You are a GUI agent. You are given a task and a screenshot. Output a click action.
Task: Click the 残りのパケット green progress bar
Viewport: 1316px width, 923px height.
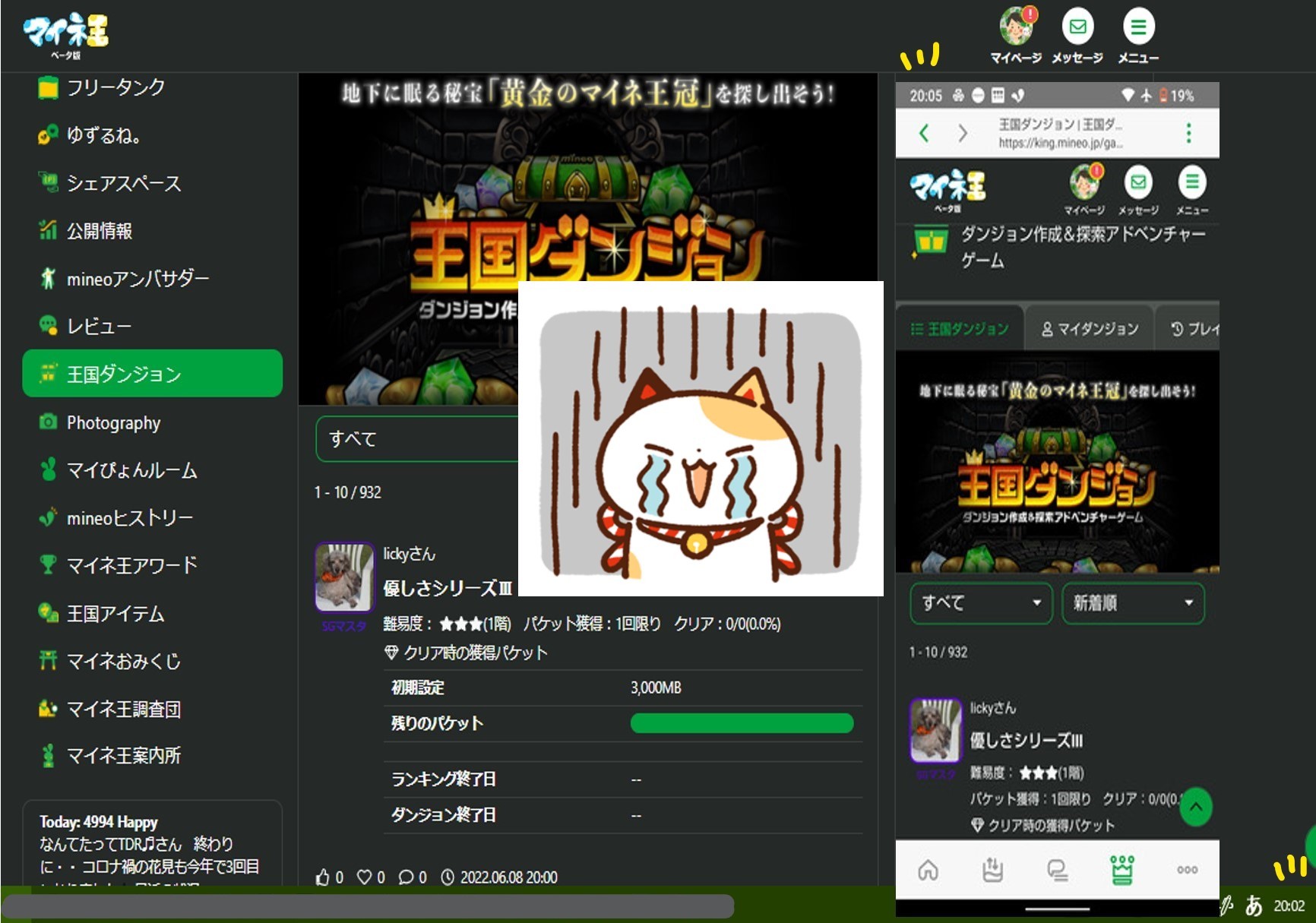[742, 723]
